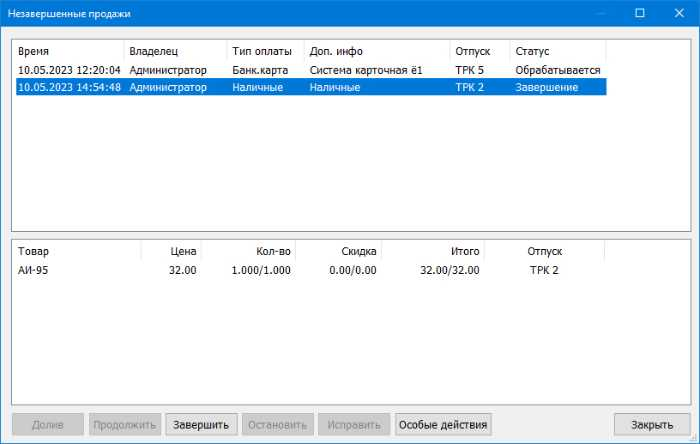The width and height of the screenshot is (700, 444).
Task: Open Особые действия options
Action: (x=443, y=424)
